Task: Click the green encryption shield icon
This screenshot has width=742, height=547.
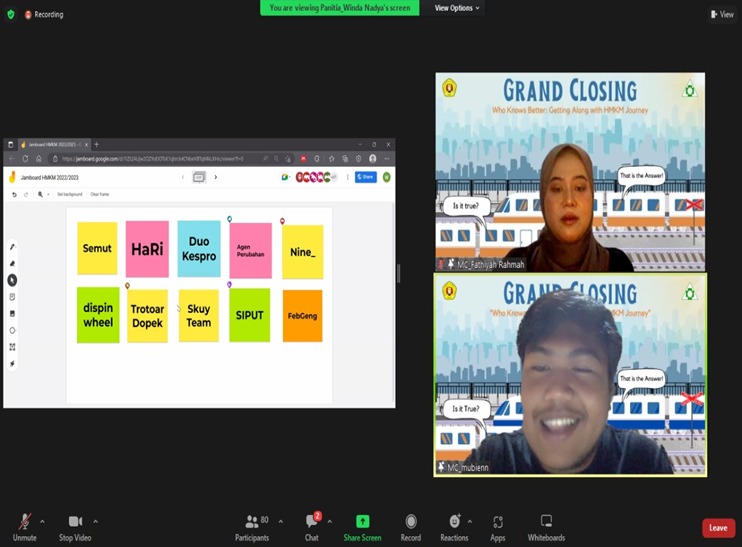Action: click(x=11, y=14)
